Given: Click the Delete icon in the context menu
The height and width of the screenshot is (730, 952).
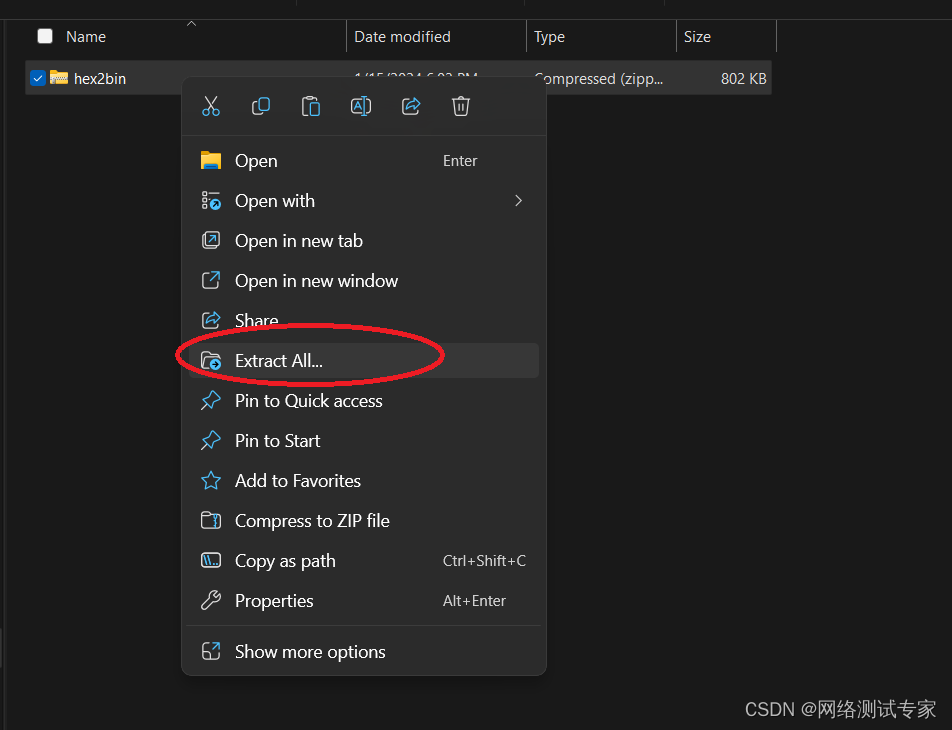Looking at the screenshot, I should [x=461, y=105].
